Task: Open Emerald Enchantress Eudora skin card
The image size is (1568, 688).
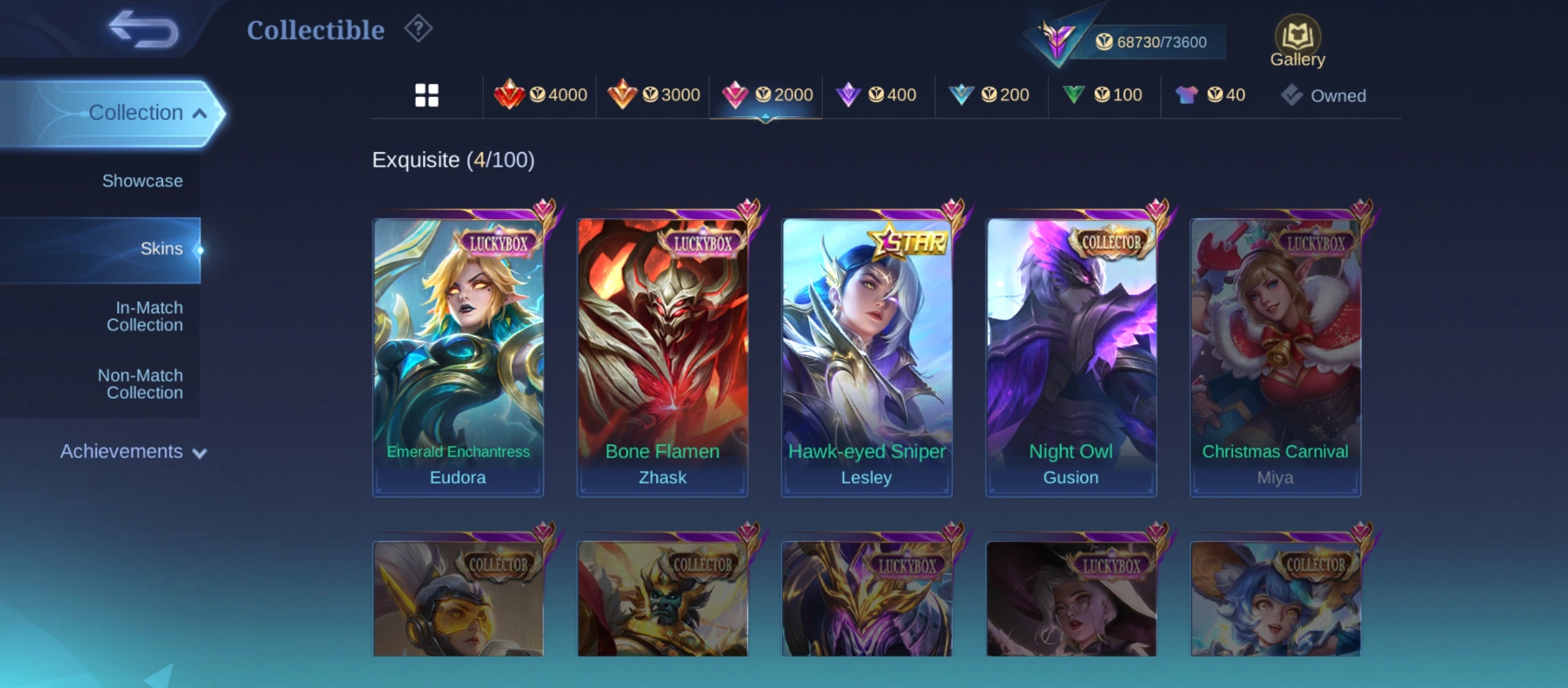Action: pos(458,357)
